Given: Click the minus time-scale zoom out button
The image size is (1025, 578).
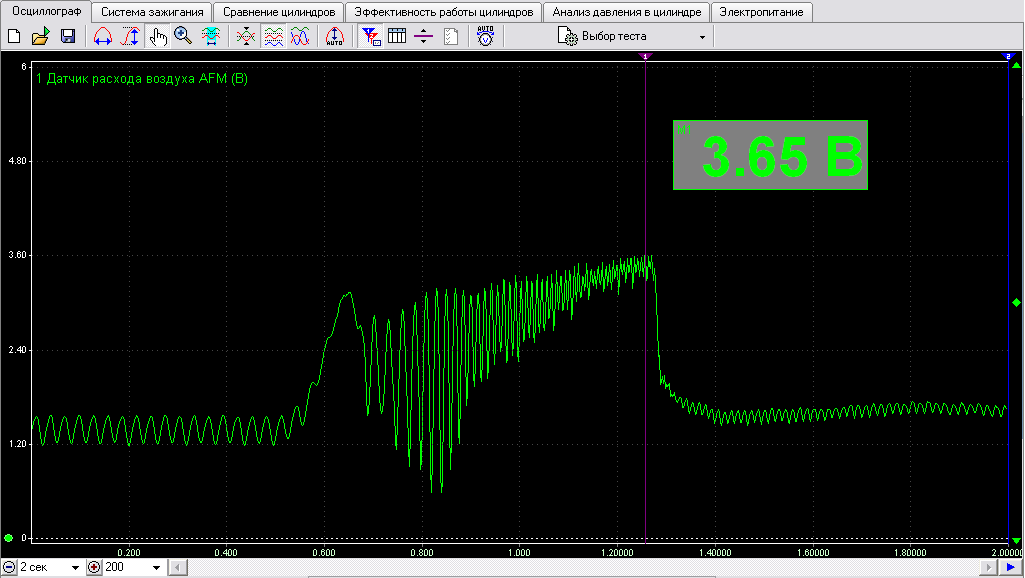Looking at the screenshot, I should pyautogui.click(x=8, y=568).
